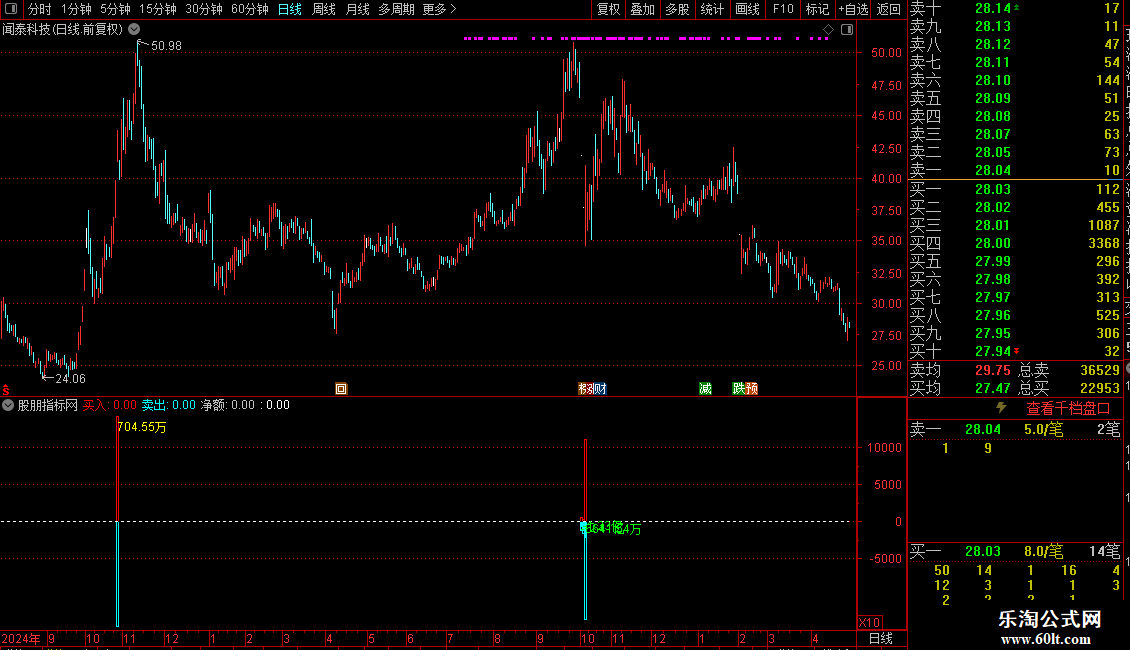Click 买均 average value 27.47
Image resolution: width=1130 pixels, height=650 pixels.
point(993,388)
